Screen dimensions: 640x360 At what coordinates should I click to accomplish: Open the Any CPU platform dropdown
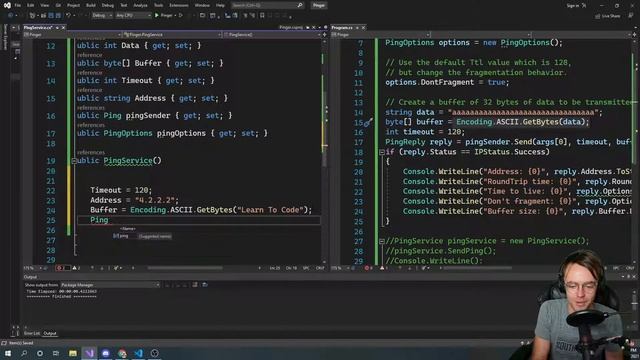(133, 16)
